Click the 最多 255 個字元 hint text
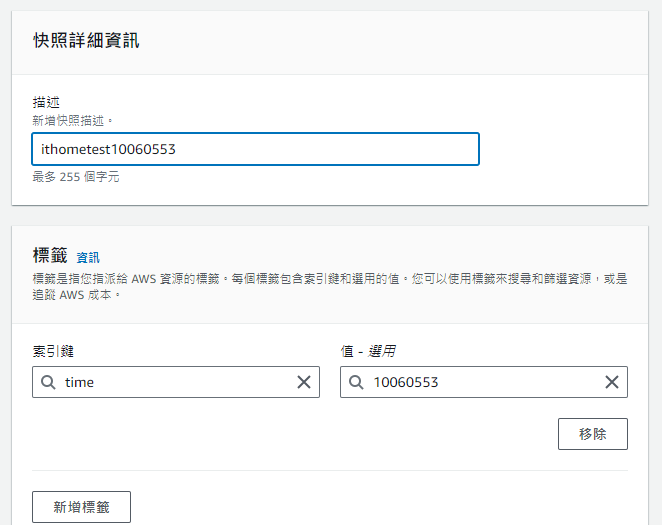The image size is (662, 525). tap(76, 177)
